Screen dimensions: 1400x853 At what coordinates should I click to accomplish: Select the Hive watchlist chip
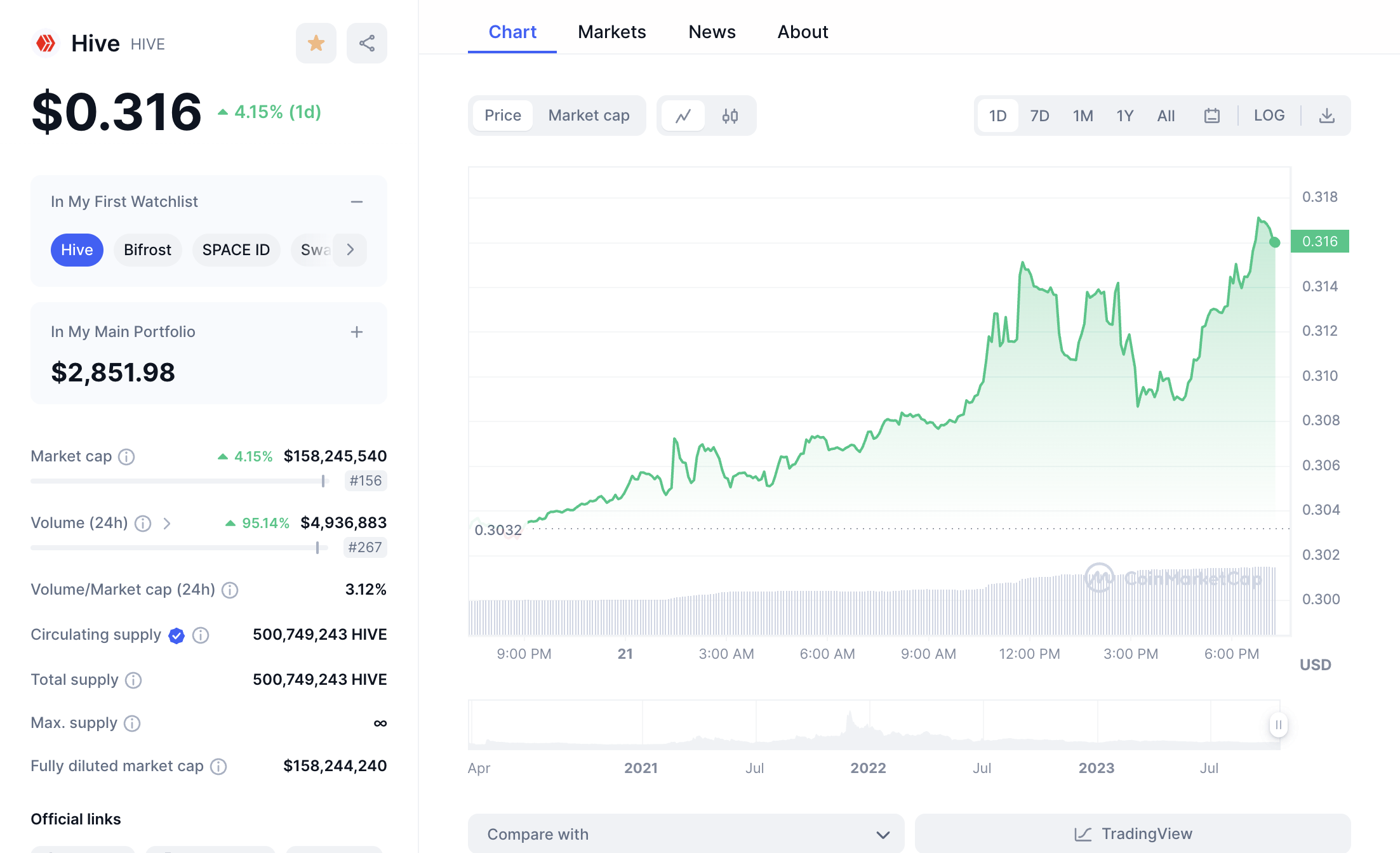click(77, 250)
